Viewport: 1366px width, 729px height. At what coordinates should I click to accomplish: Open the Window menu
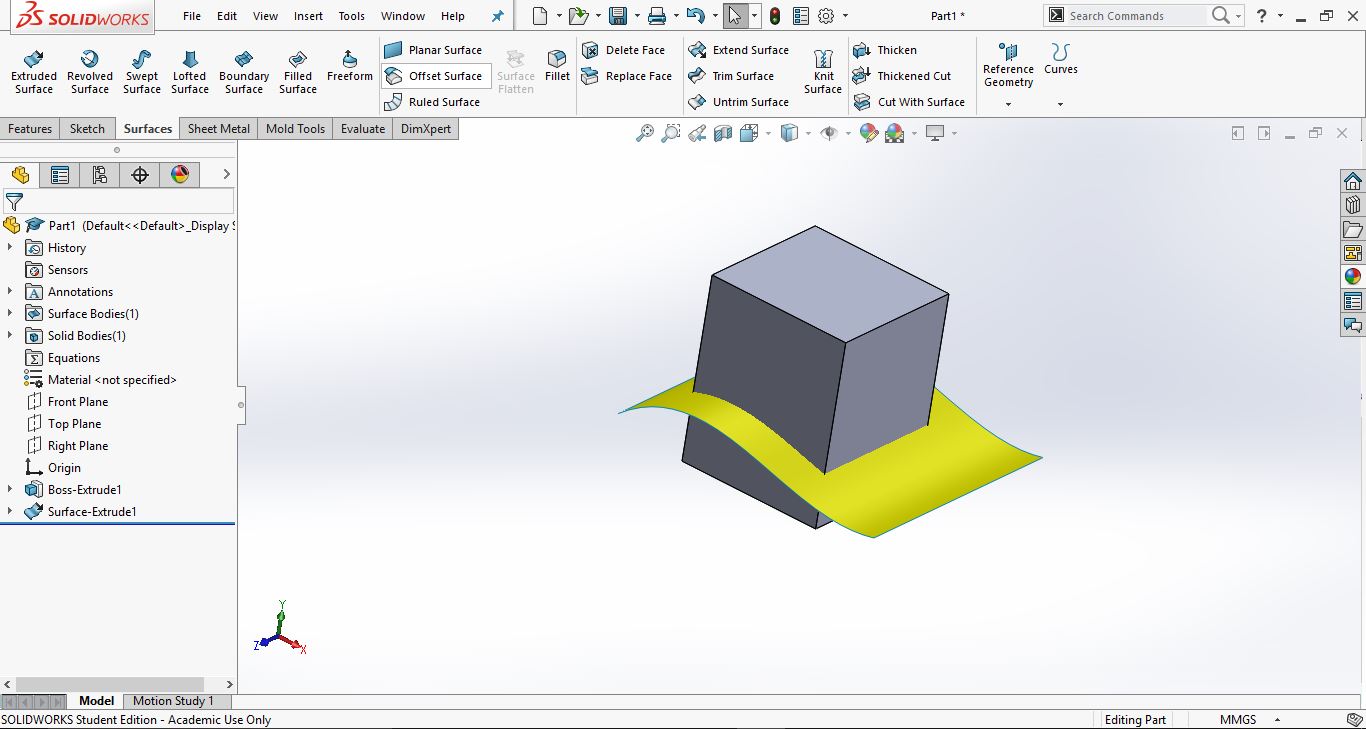pos(403,16)
